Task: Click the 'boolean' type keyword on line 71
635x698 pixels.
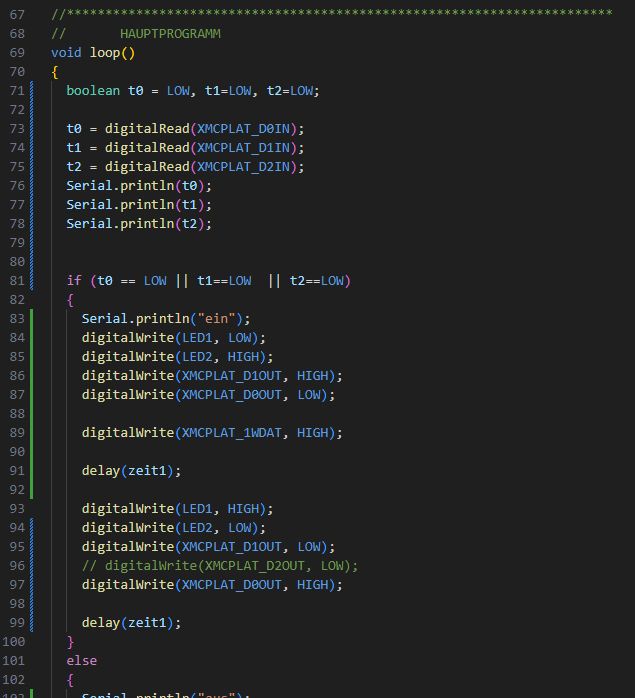Action: click(93, 91)
